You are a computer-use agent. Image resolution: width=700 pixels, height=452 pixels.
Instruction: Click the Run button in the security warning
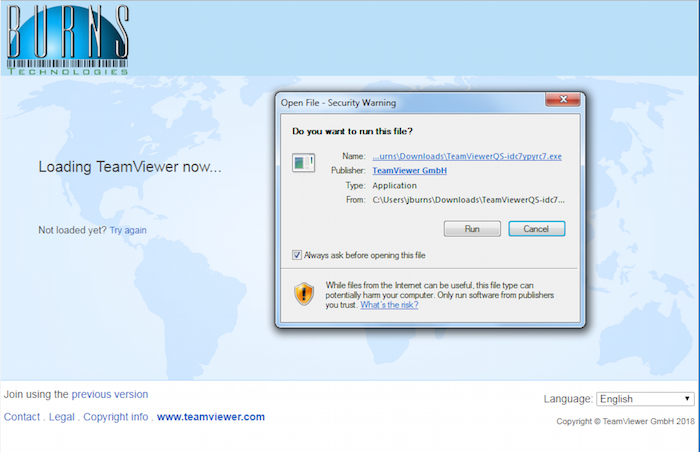click(472, 229)
